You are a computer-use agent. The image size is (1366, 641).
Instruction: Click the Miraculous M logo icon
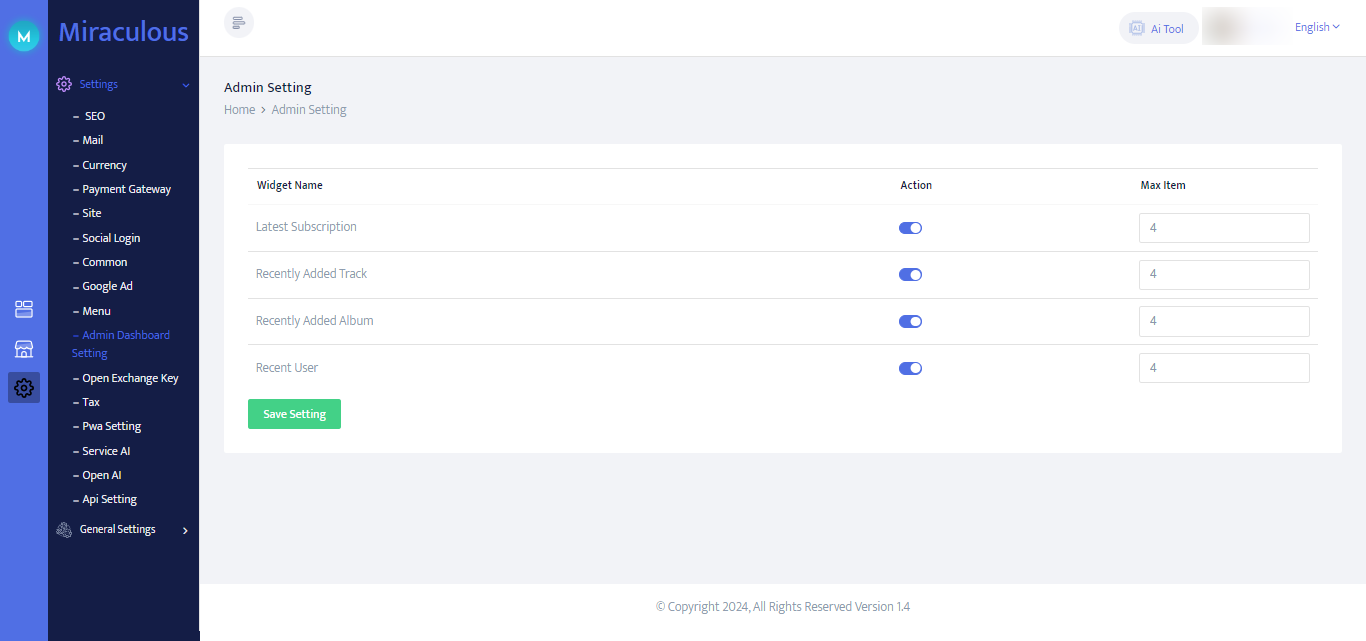pyautogui.click(x=24, y=36)
